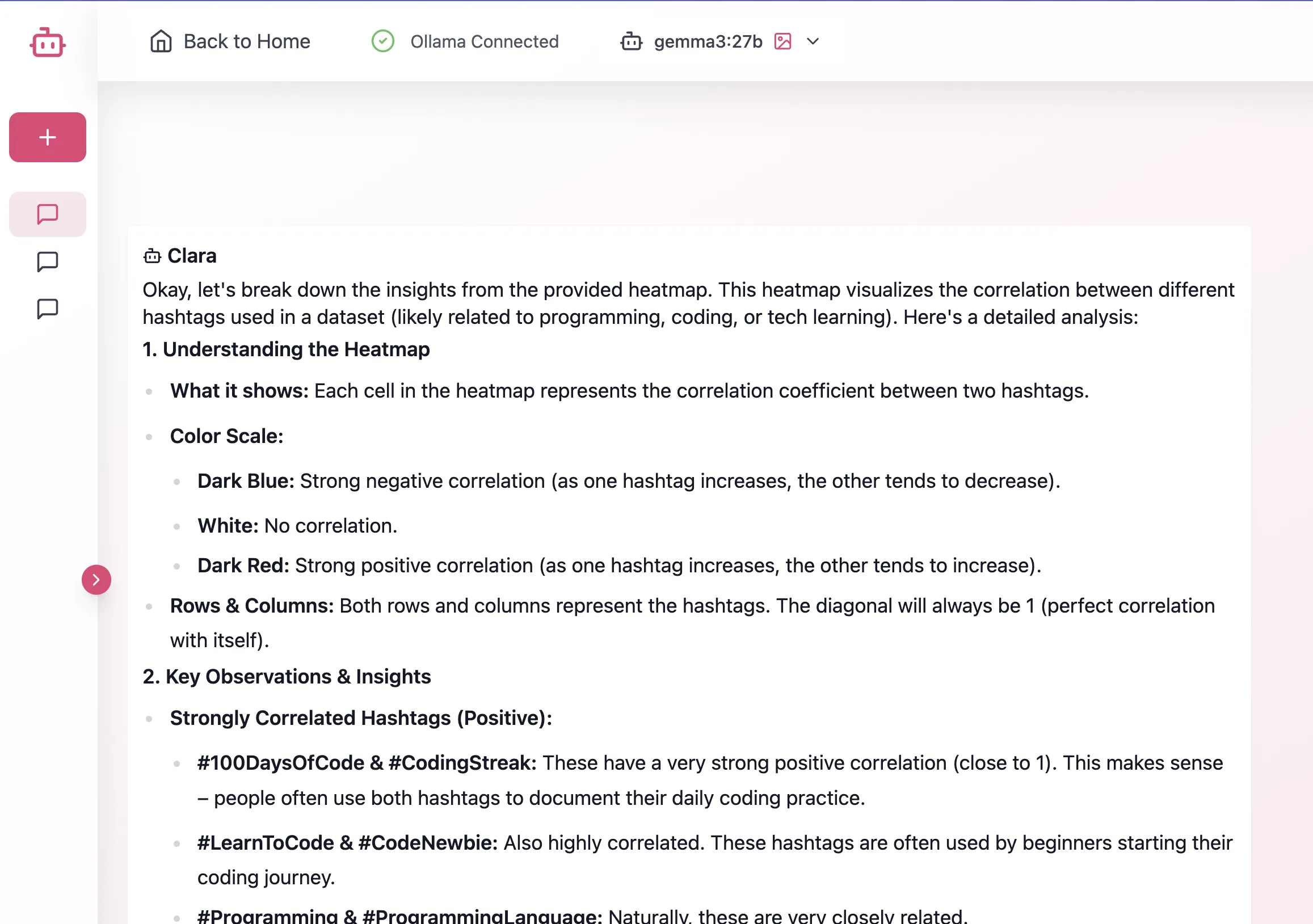Open the gemma3:27b model selector
Screen dimensions: 1313x924
708,41
